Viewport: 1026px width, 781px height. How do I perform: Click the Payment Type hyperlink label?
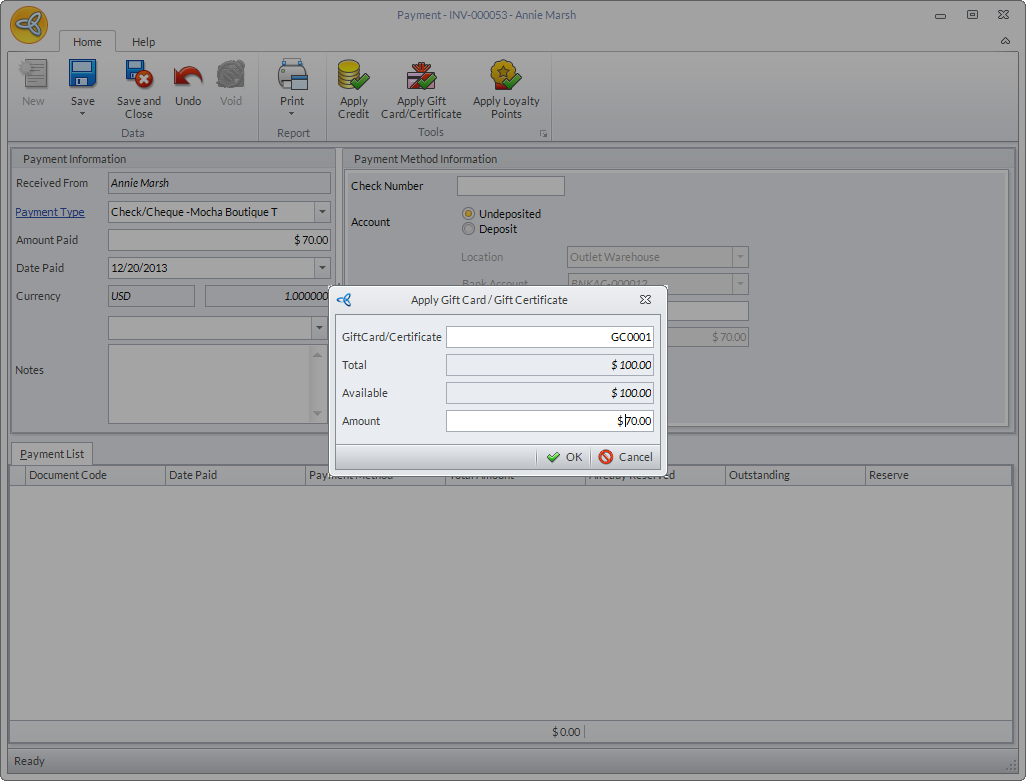50,212
